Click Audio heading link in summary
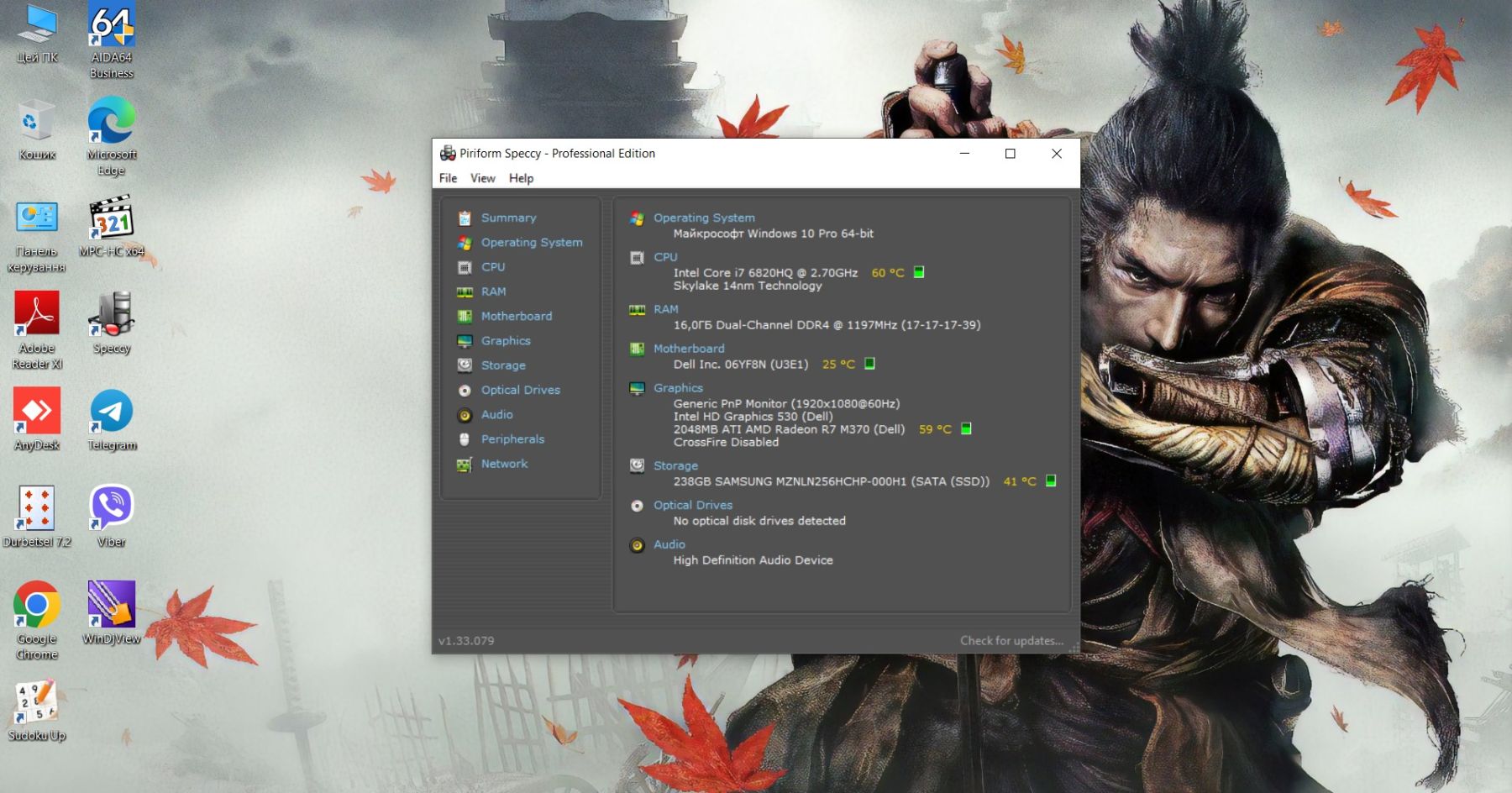Image resolution: width=1512 pixels, height=793 pixels. [669, 544]
